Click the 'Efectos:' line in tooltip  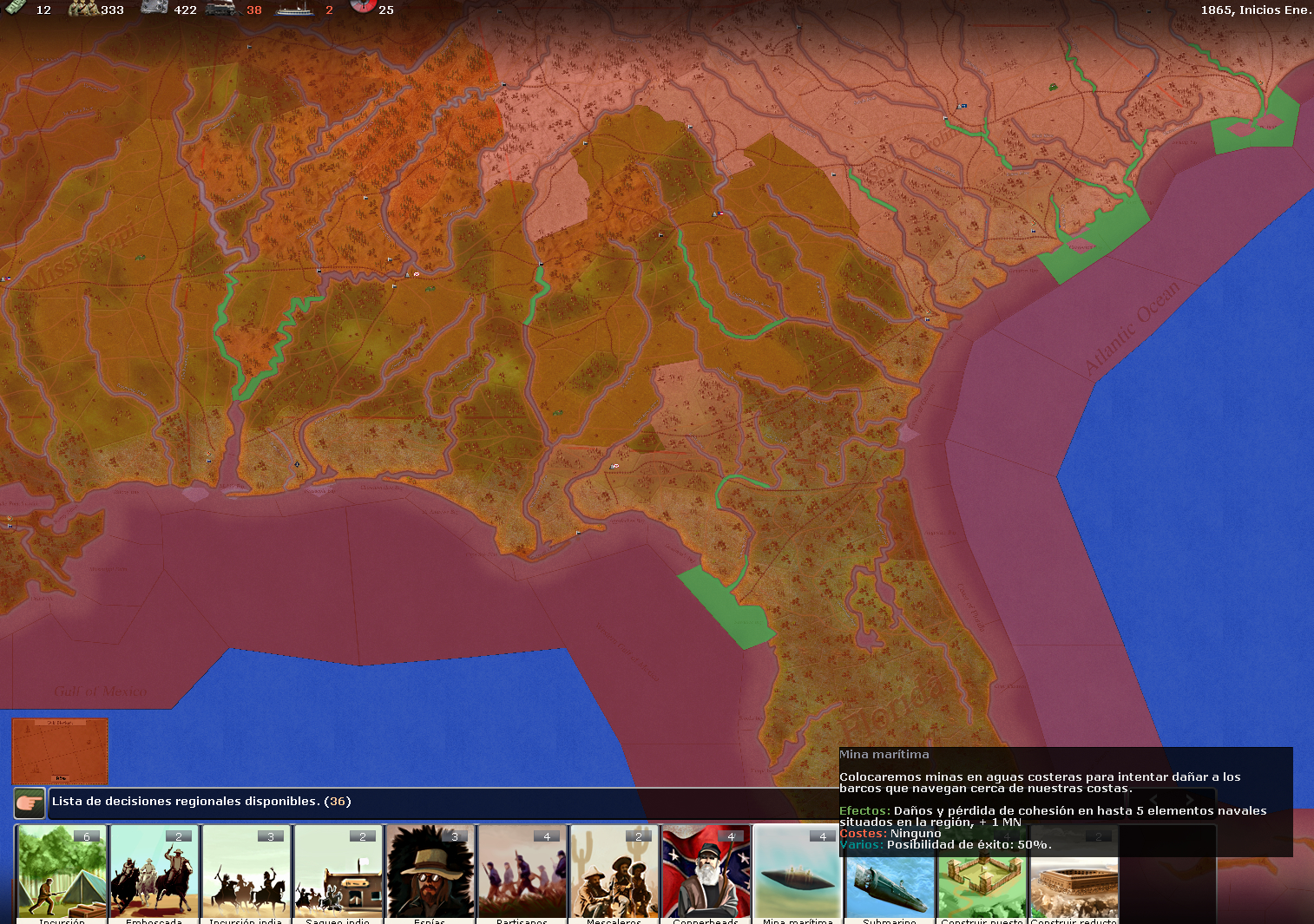1053,816
